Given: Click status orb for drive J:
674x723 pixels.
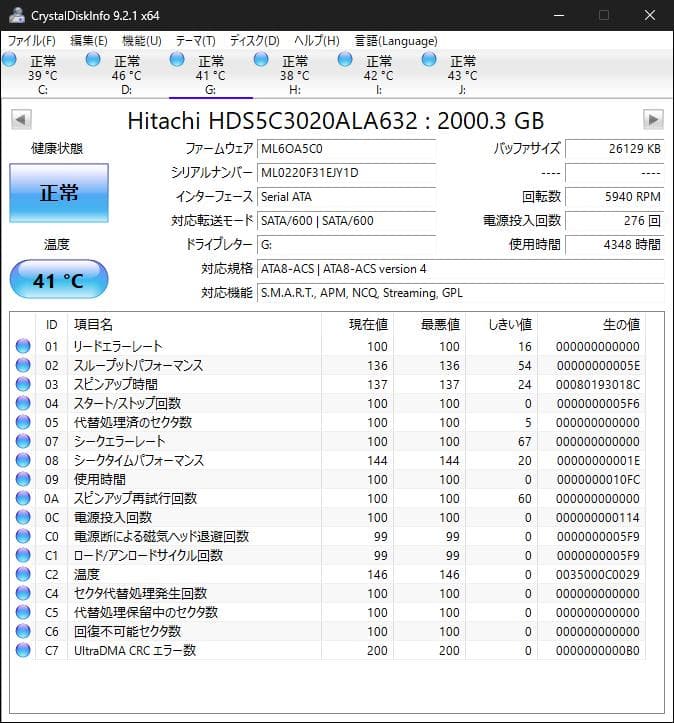Looking at the screenshot, I should click(429, 59).
